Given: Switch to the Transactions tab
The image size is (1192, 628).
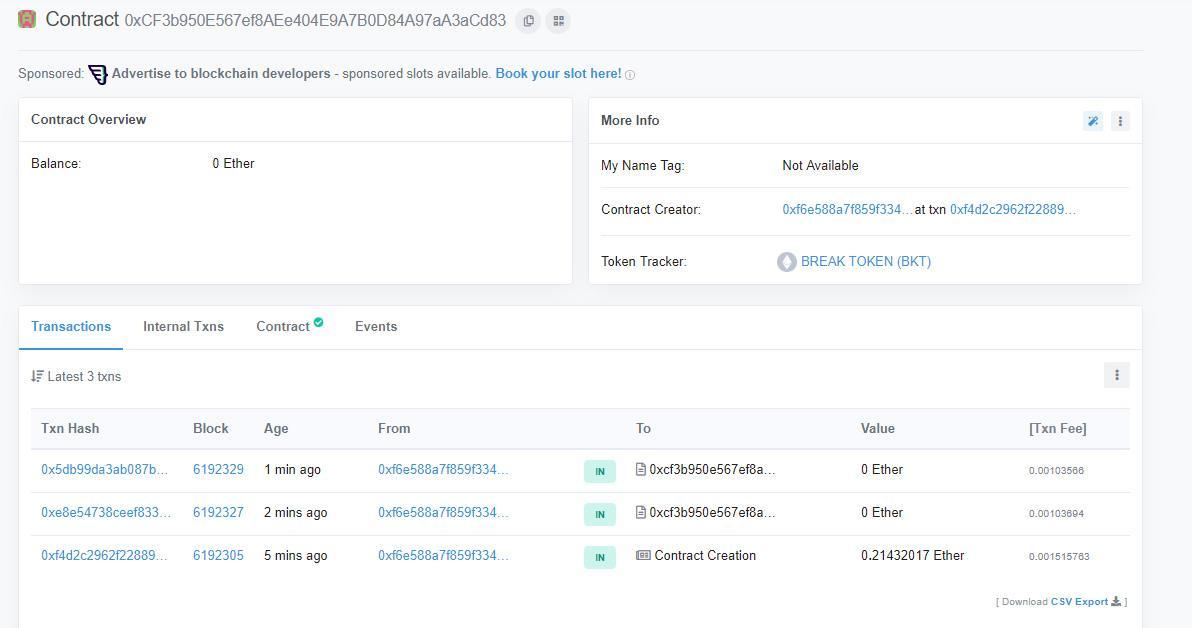Looking at the screenshot, I should (x=71, y=327).
